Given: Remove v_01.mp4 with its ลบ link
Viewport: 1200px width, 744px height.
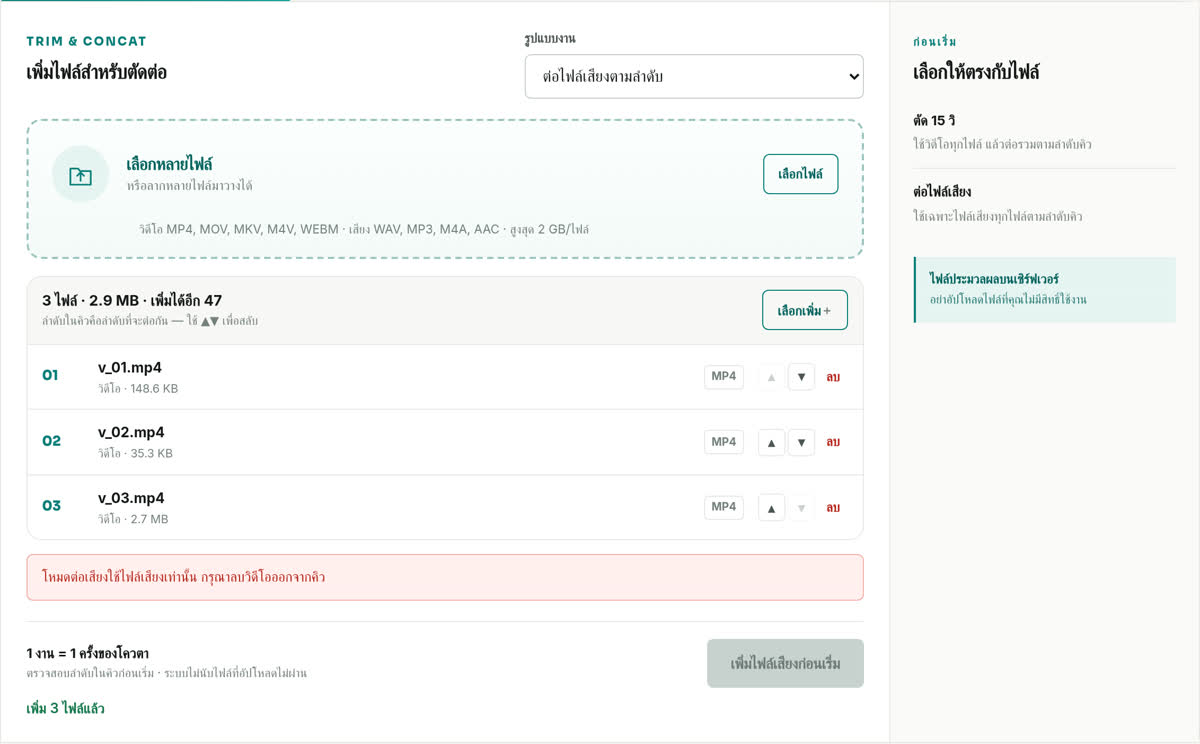Looking at the screenshot, I should [833, 377].
